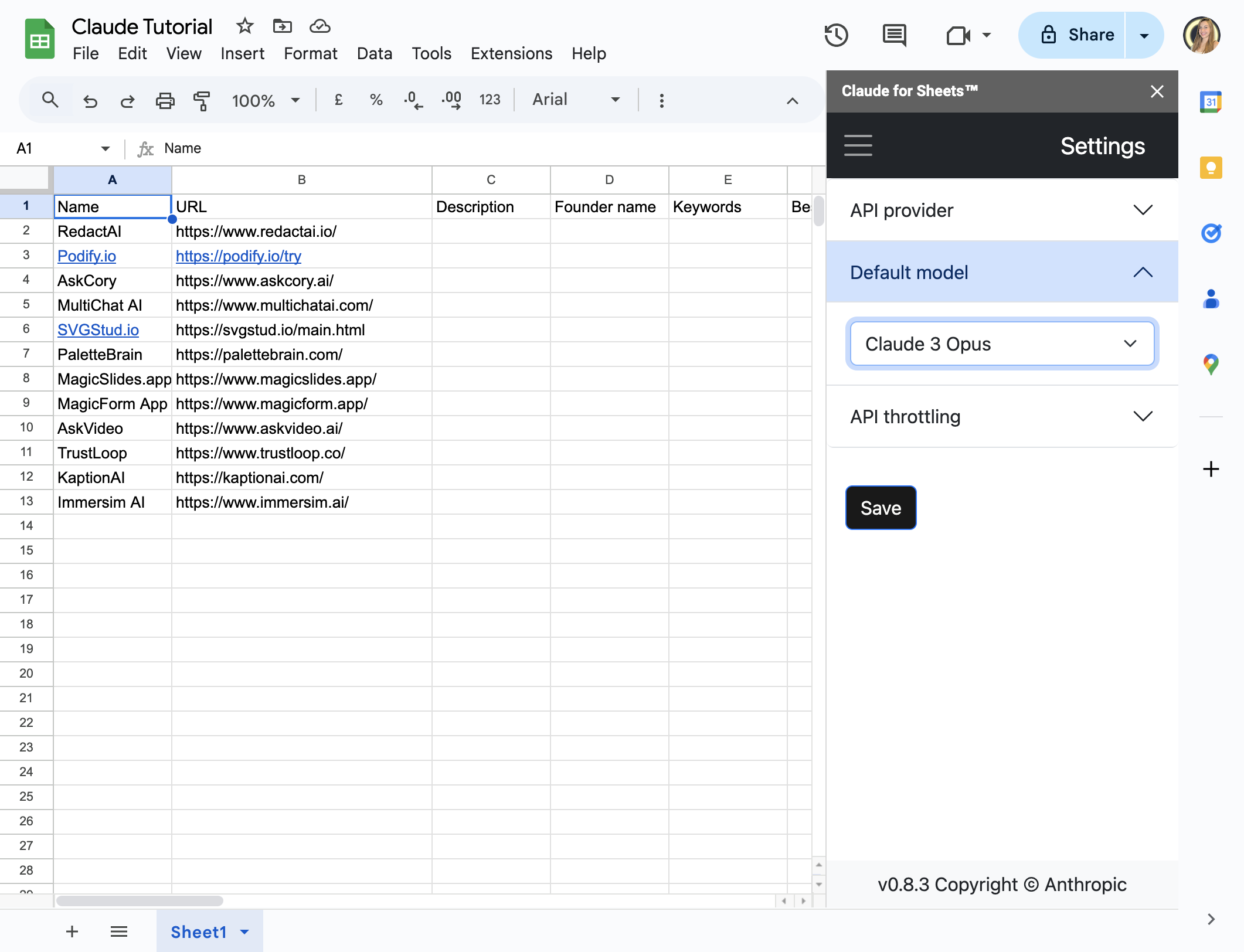The height and width of the screenshot is (952, 1244).
Task: Open the Podify.io link in column A
Action: click(x=87, y=256)
